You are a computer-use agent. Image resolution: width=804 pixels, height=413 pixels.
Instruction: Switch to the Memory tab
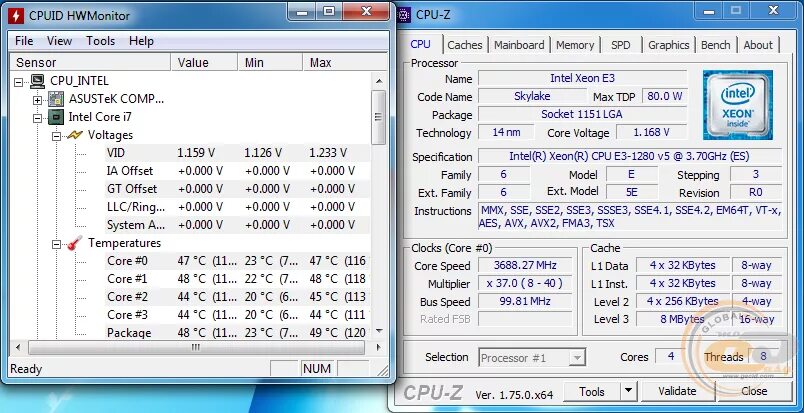point(575,45)
